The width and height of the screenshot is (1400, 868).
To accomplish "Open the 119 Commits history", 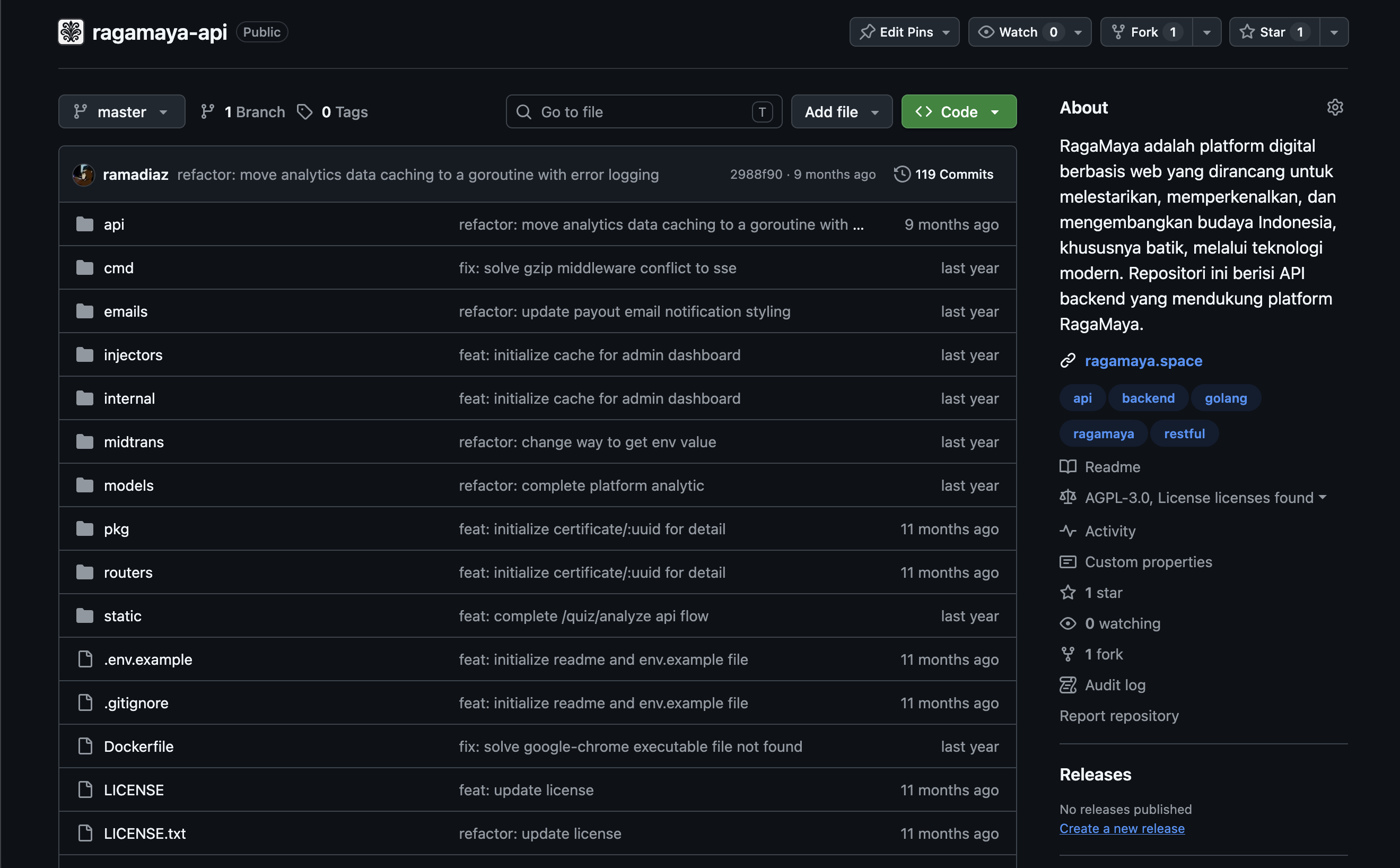I will tap(944, 174).
